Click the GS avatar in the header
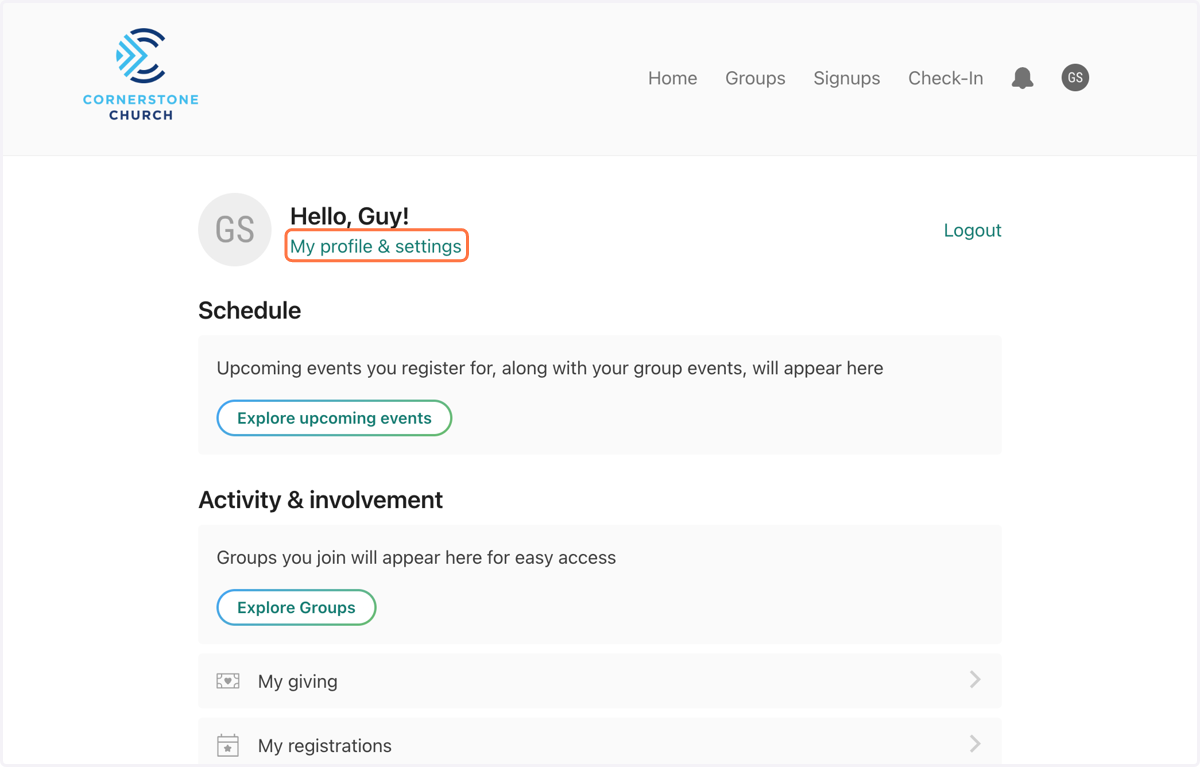This screenshot has width=1200, height=767. [x=1075, y=77]
